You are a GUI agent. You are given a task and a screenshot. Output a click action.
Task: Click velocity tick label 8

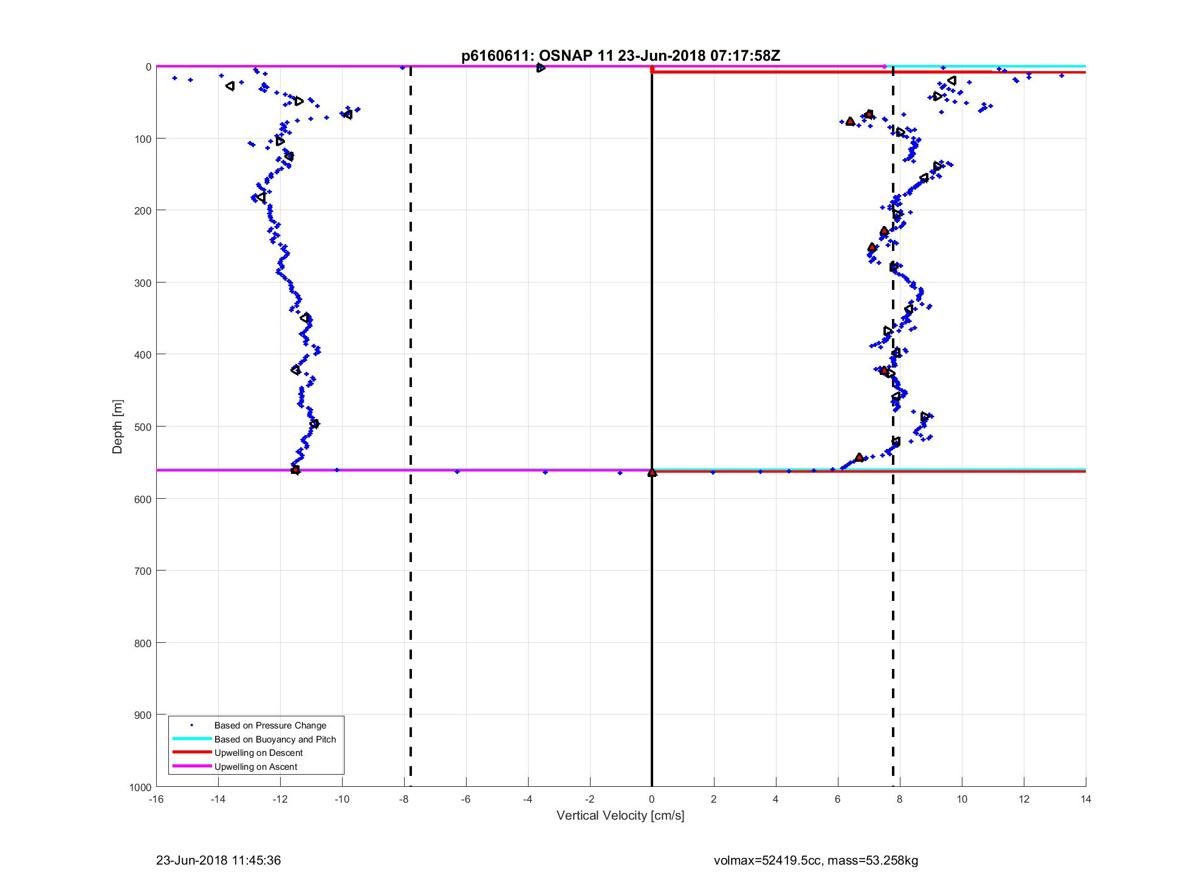tap(900, 799)
